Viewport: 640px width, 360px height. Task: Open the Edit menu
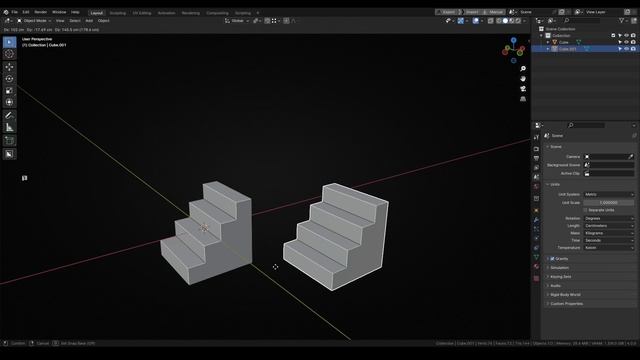coord(26,12)
